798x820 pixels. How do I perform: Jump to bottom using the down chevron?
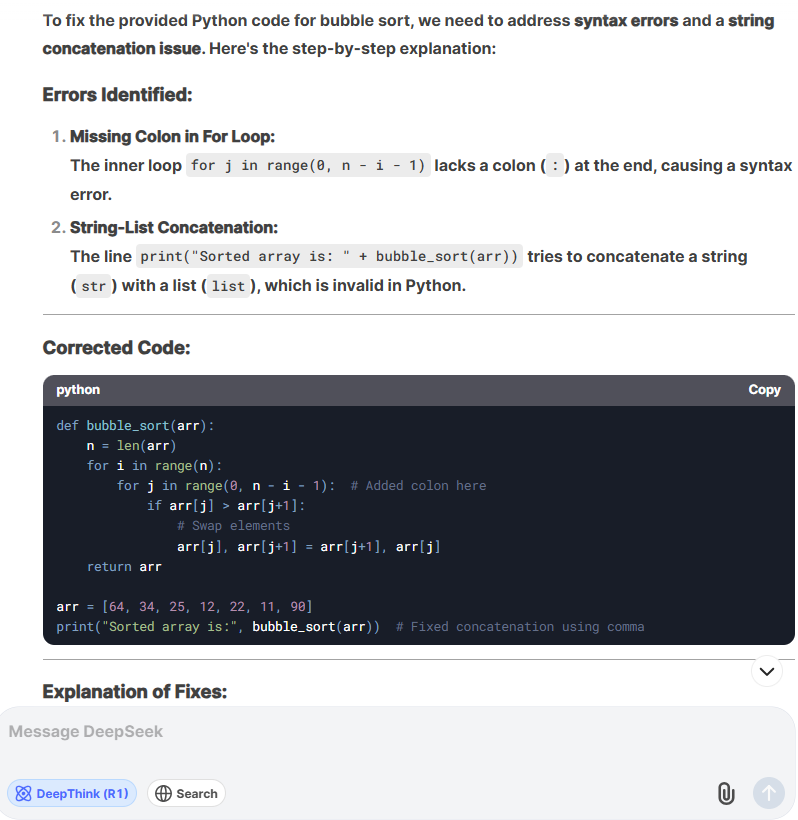767,671
